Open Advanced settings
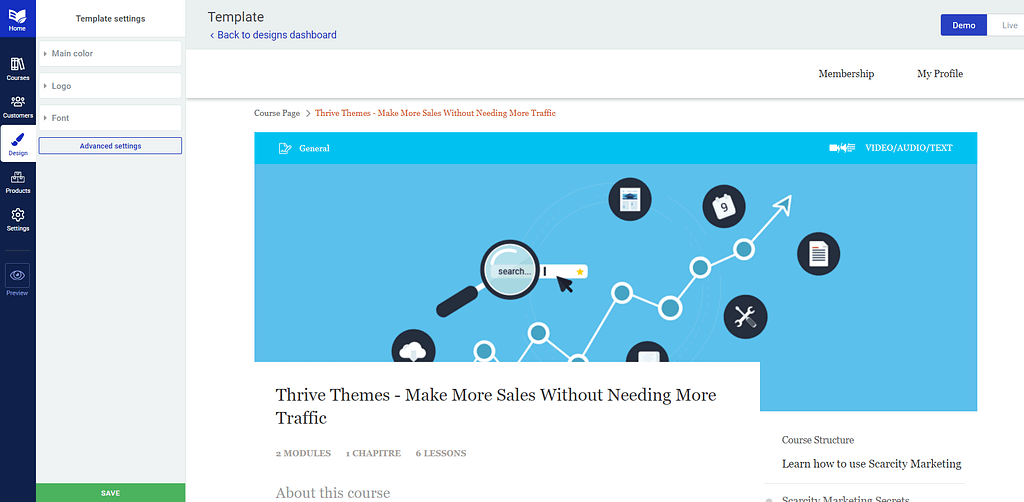Viewport: 1024px width, 502px height. click(110, 146)
